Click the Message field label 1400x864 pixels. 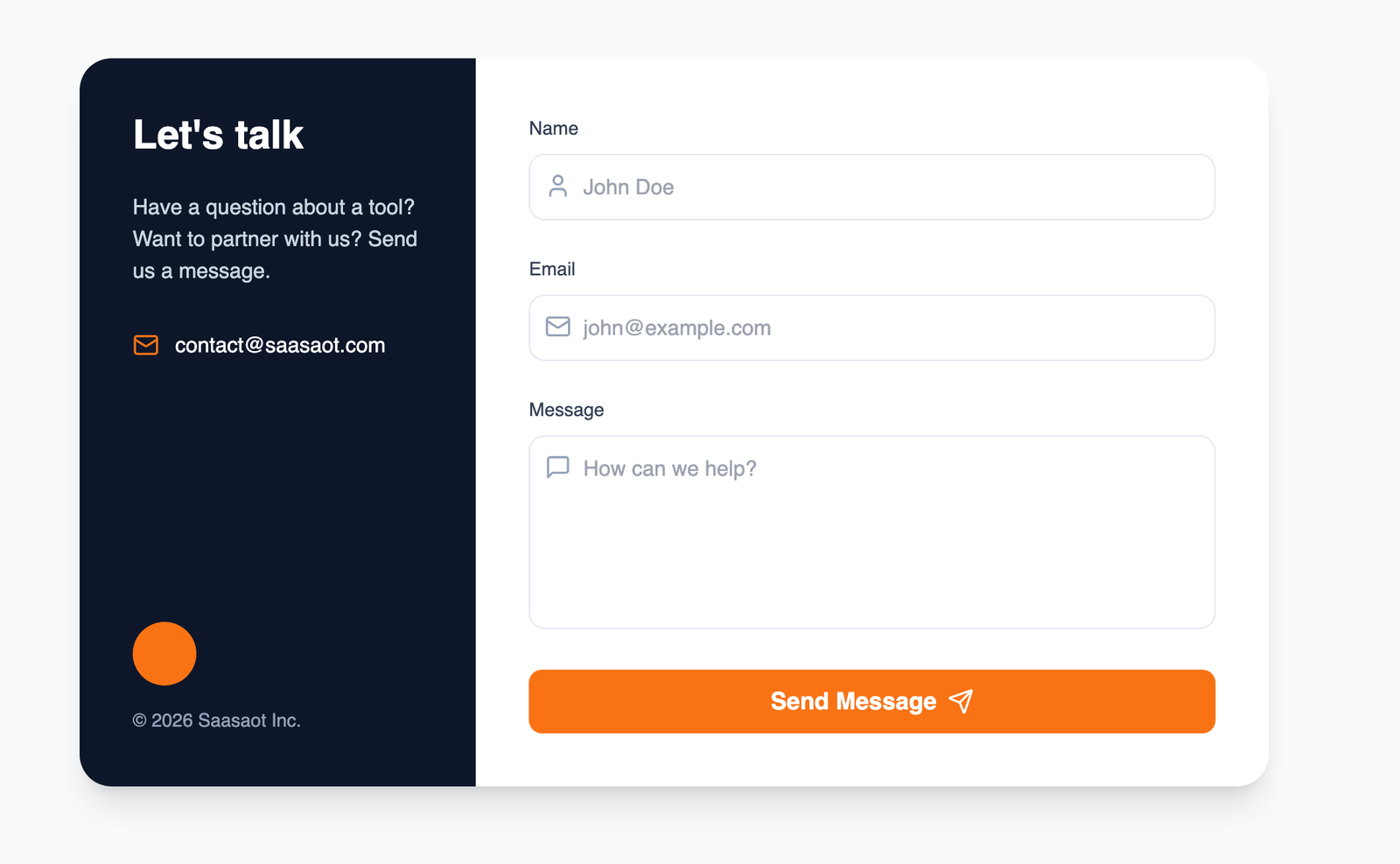566,411
